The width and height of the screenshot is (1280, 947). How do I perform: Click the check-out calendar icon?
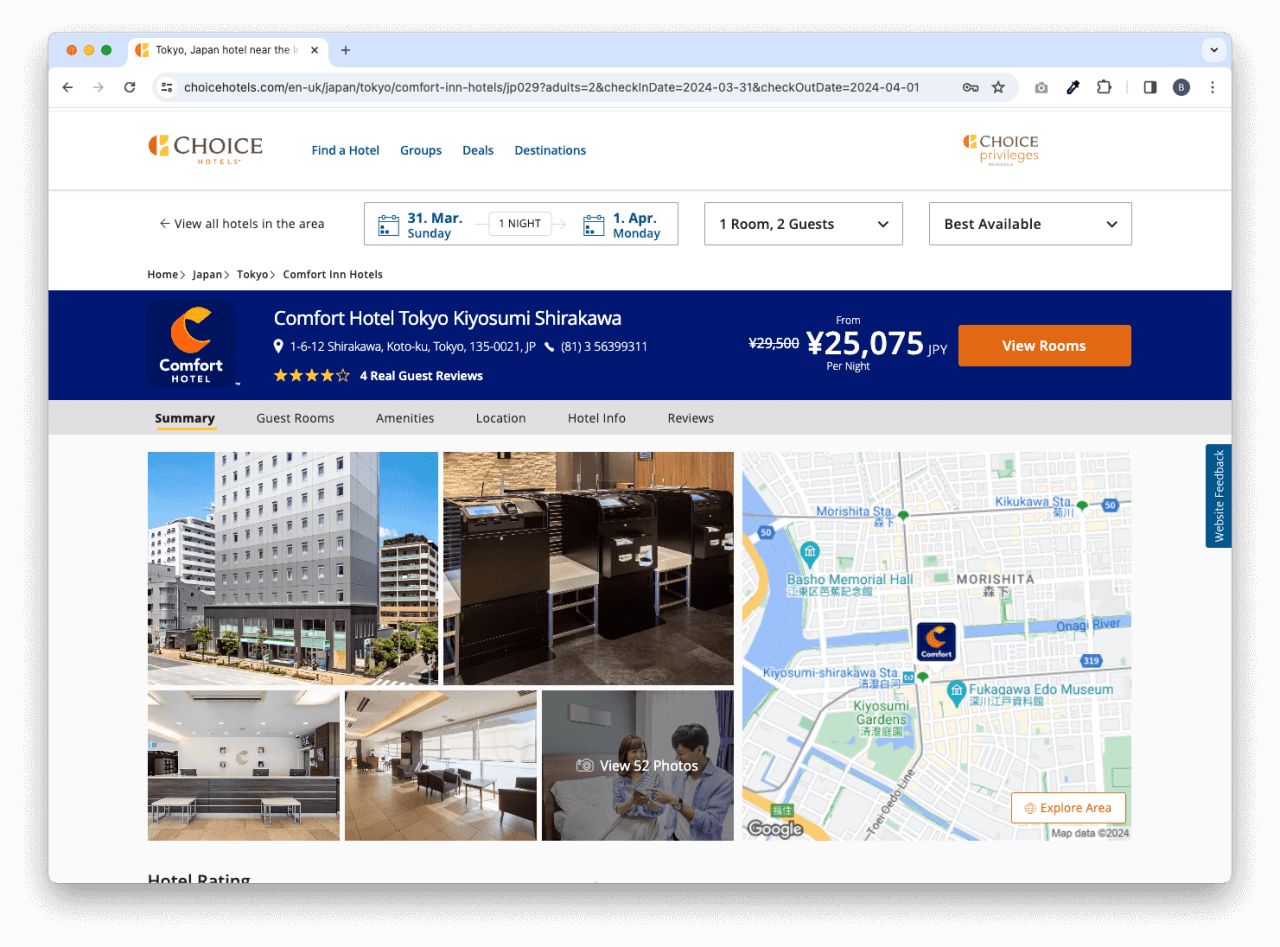coord(594,225)
